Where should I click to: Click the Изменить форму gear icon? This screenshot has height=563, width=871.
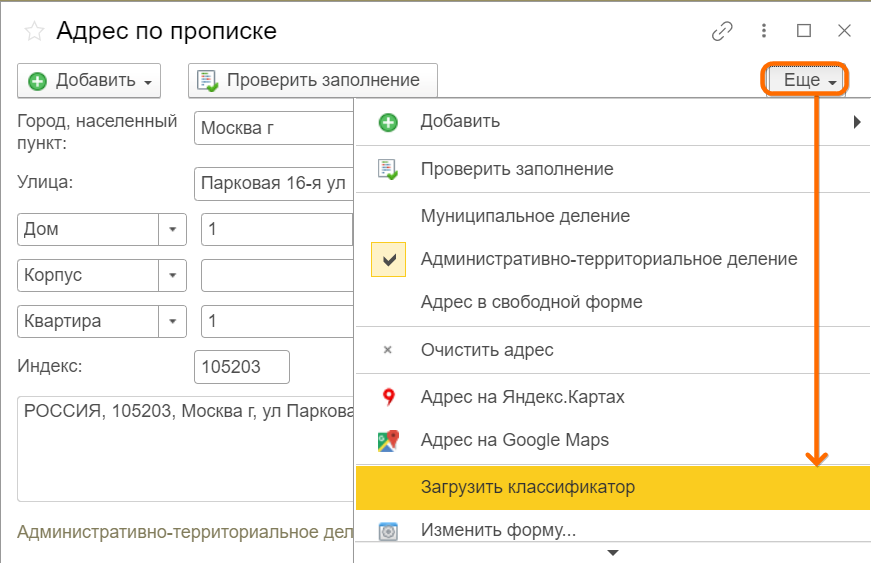(x=388, y=531)
